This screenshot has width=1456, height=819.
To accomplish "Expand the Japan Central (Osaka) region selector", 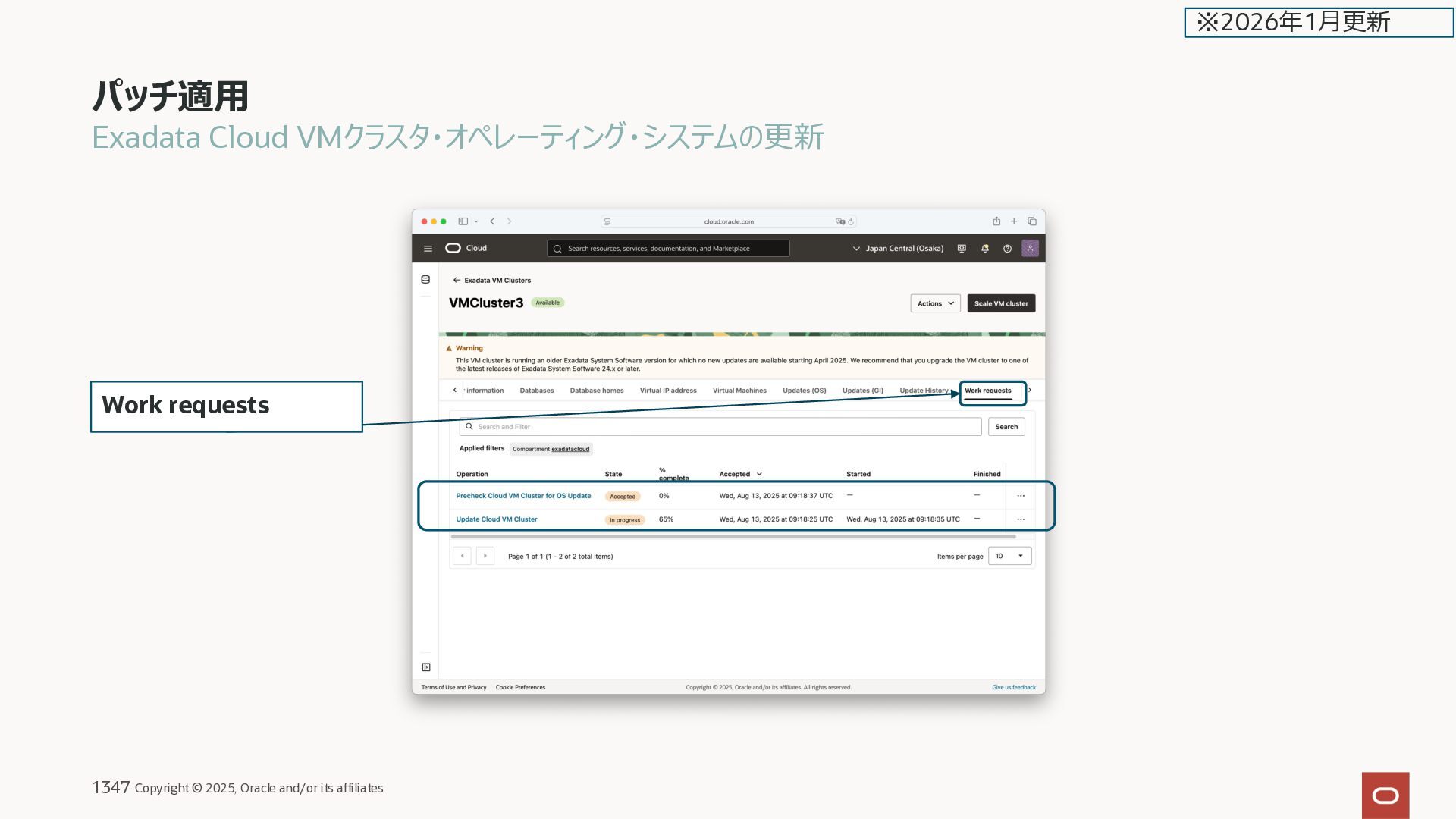I will point(898,249).
